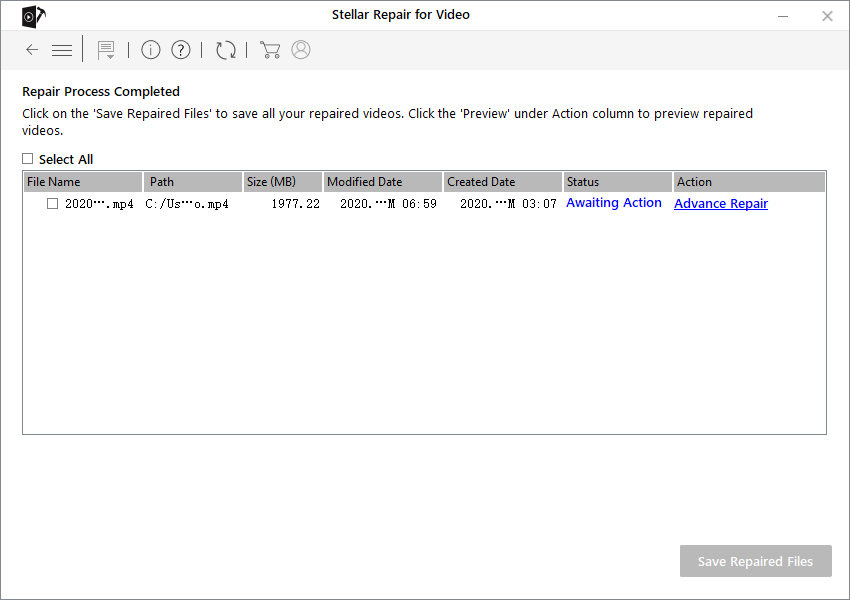The image size is (850, 600).
Task: Click the modified date ending 06:59
Action: coord(388,204)
